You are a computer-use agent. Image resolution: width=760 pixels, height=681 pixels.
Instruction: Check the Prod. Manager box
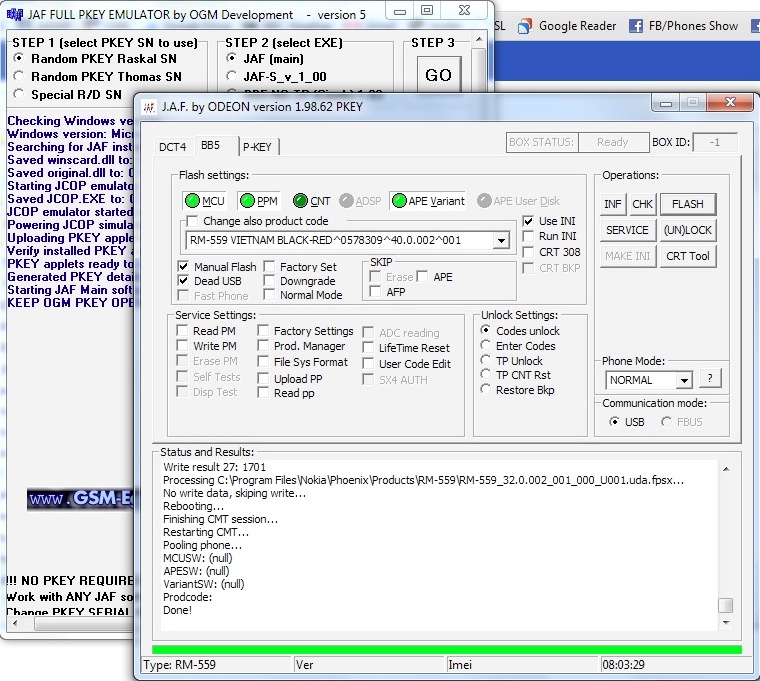coord(263,346)
